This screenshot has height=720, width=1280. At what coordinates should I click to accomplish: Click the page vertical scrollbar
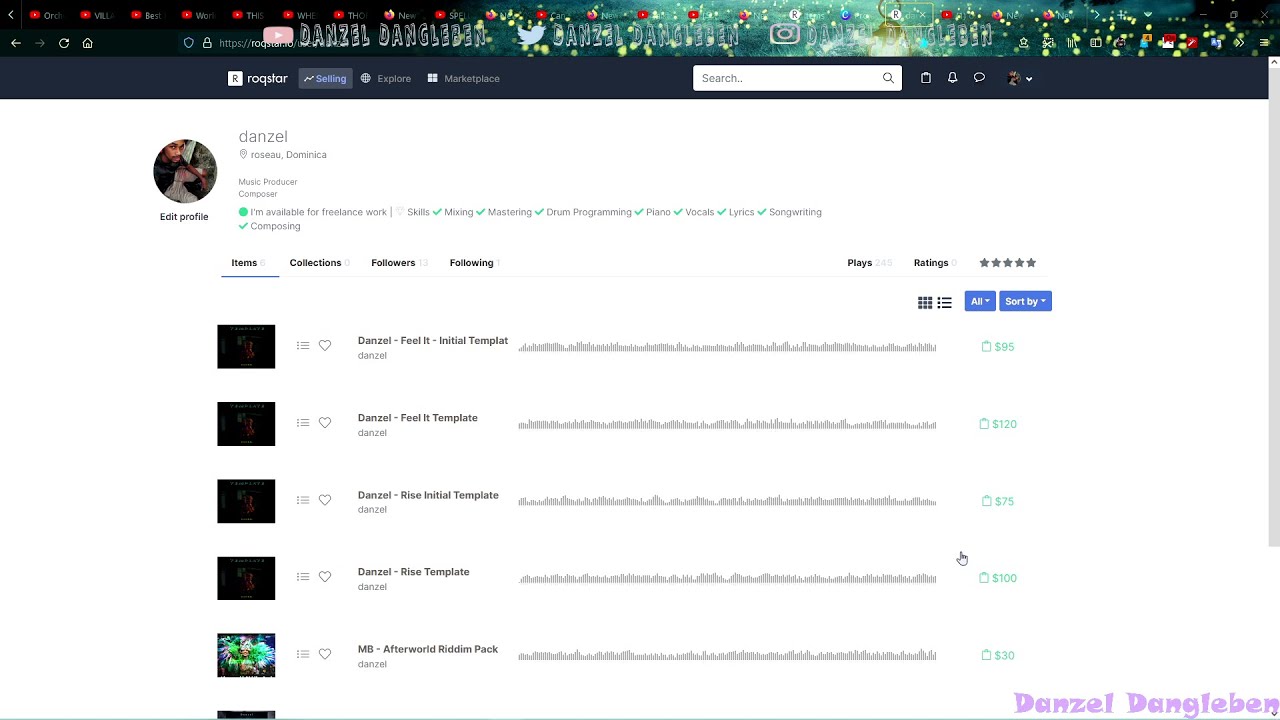tap(1274, 305)
